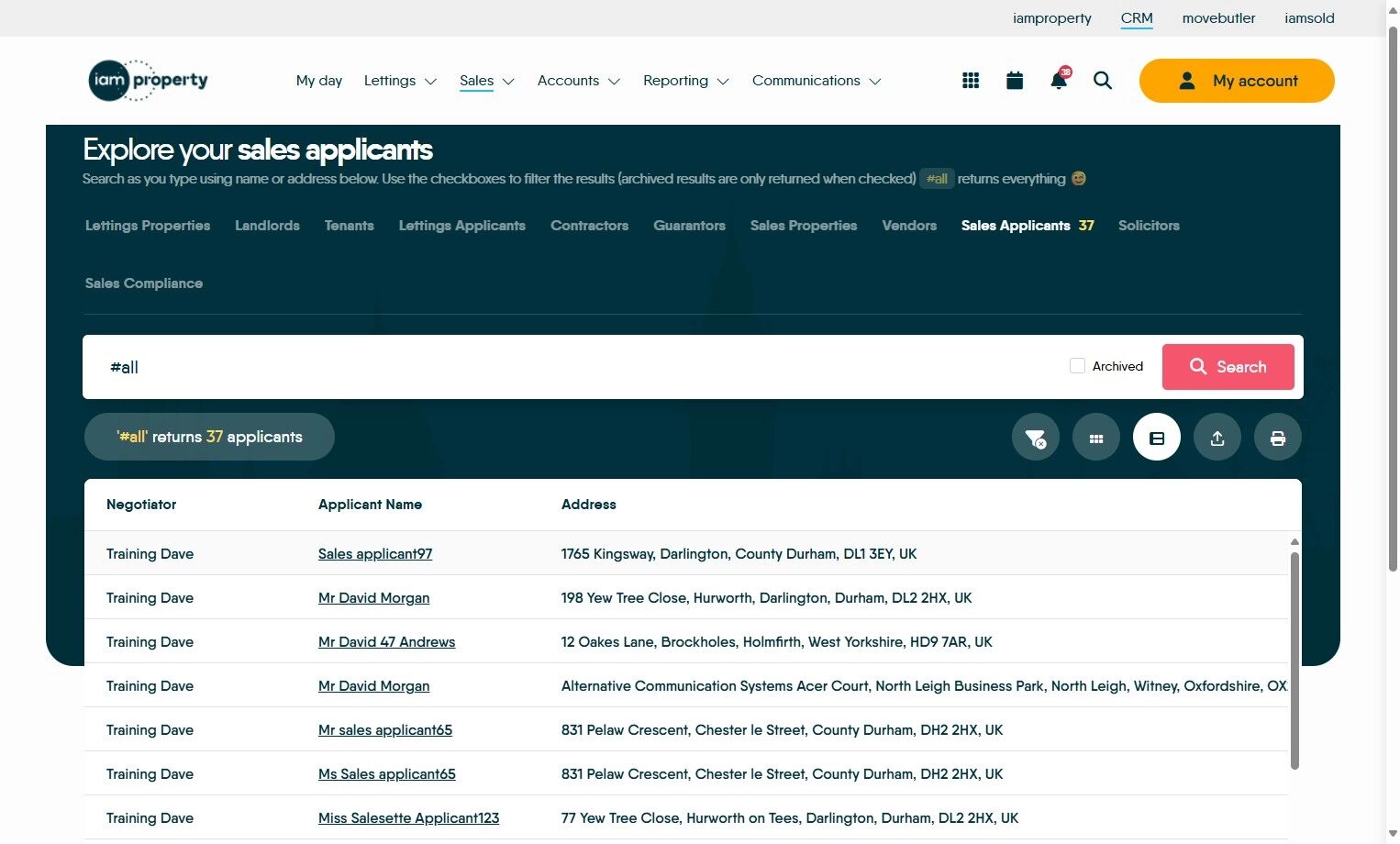
Task: Click address 77 Yew Tree Close
Action: coord(790,818)
